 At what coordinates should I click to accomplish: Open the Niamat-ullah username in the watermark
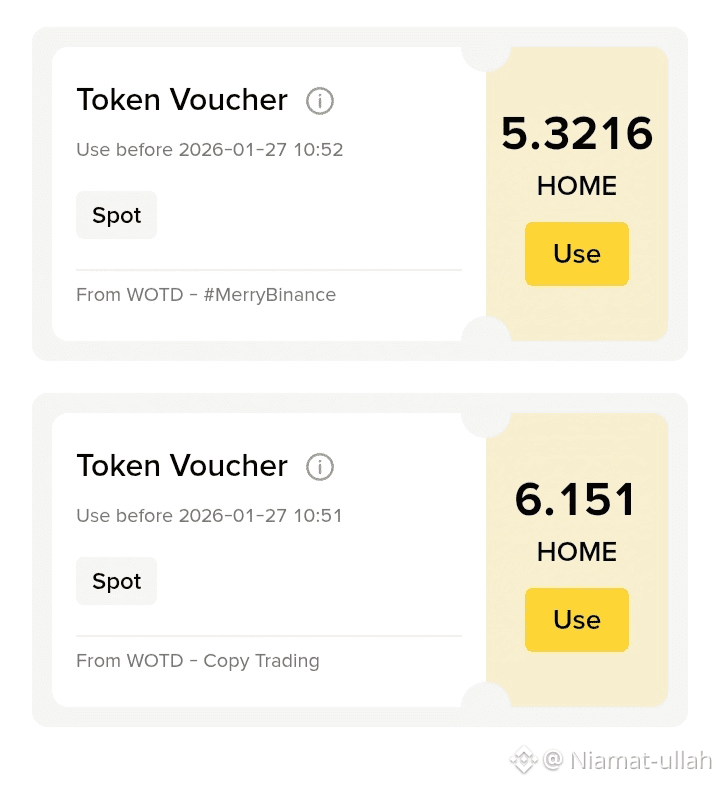click(640, 760)
